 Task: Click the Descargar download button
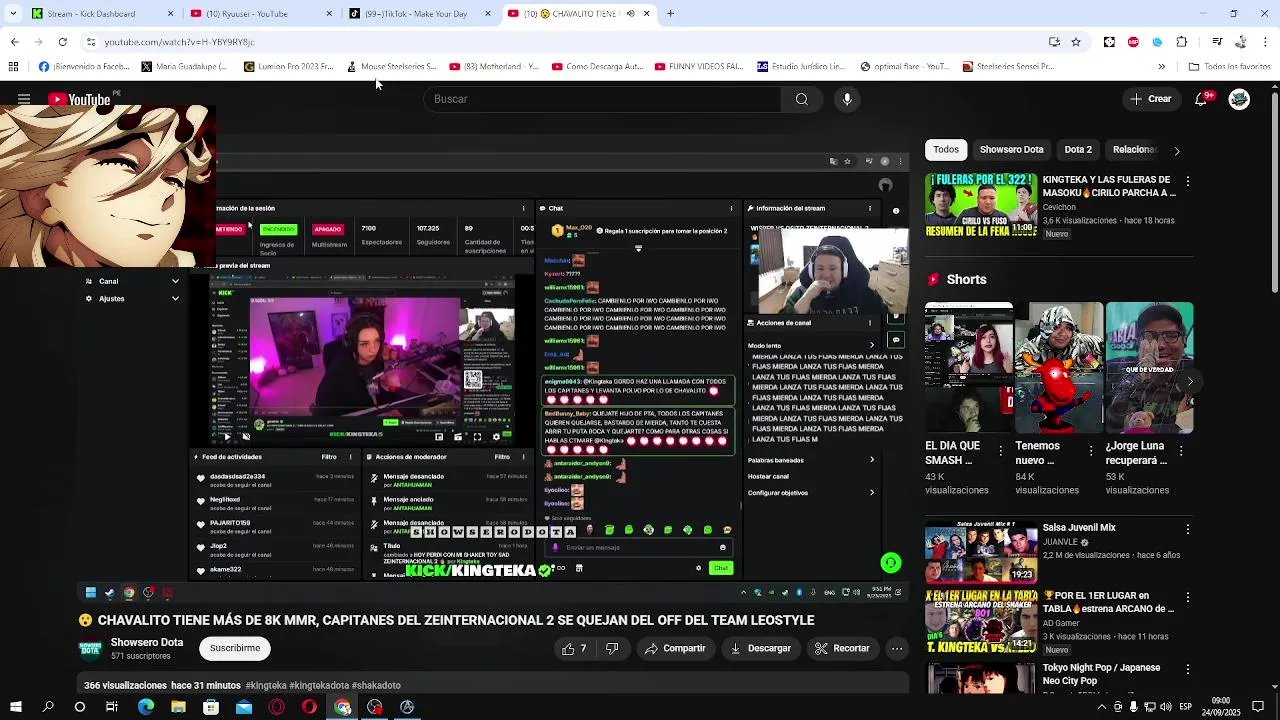tap(761, 648)
